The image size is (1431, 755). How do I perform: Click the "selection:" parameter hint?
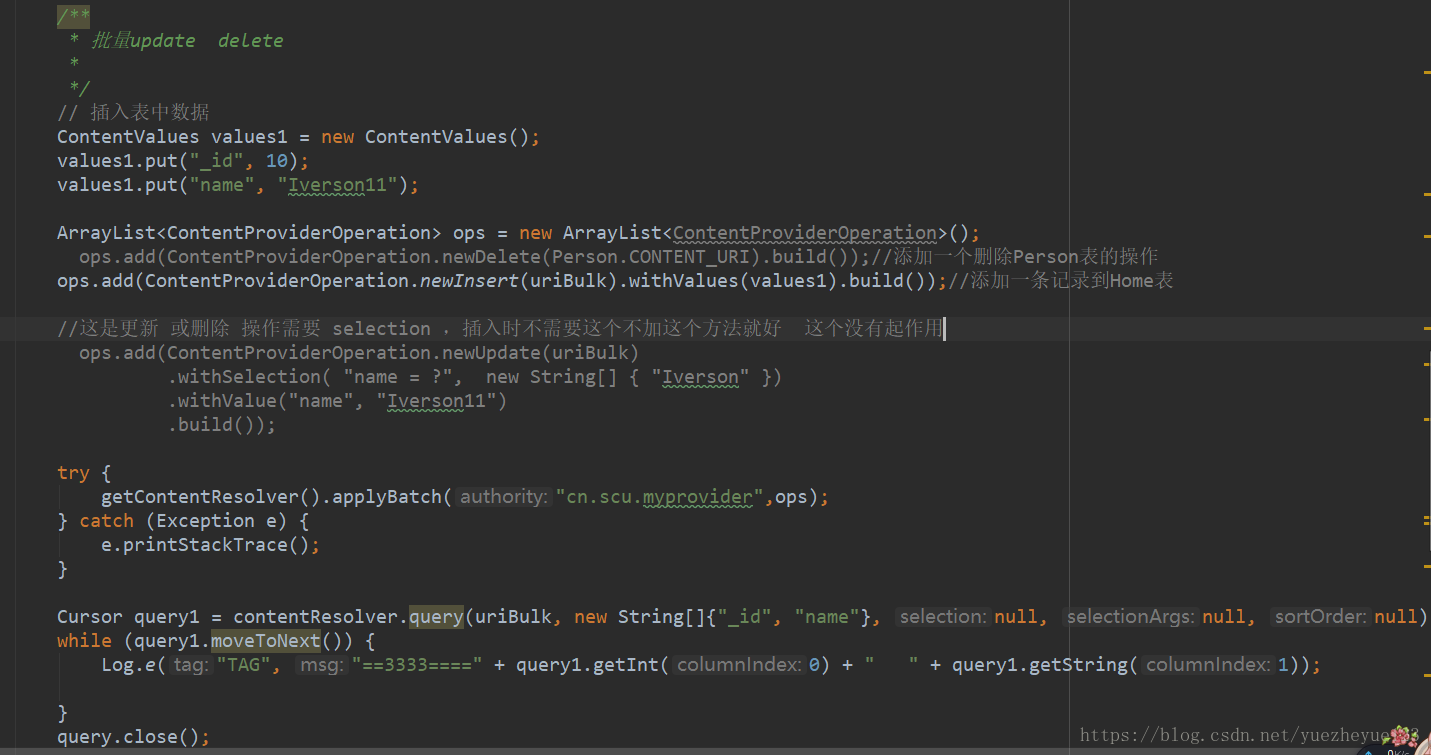click(x=941, y=617)
